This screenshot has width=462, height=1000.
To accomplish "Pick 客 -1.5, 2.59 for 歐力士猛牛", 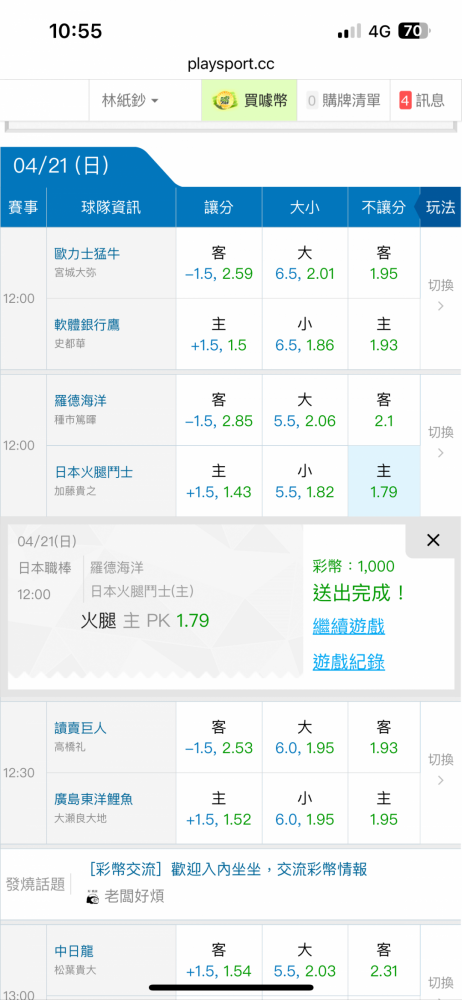I will point(219,263).
